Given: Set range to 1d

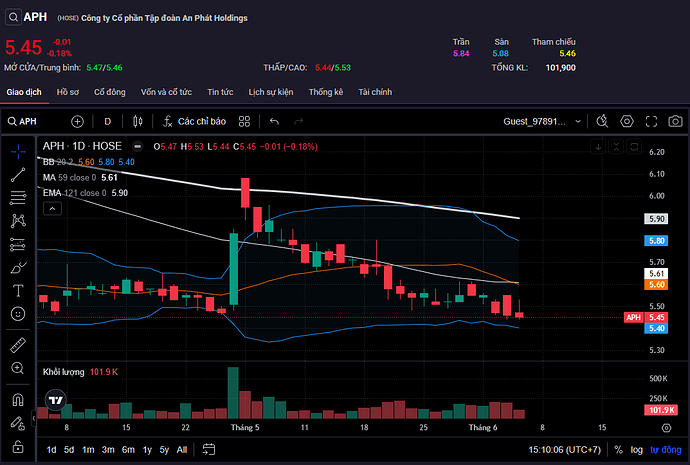Looking at the screenshot, I should (51, 450).
